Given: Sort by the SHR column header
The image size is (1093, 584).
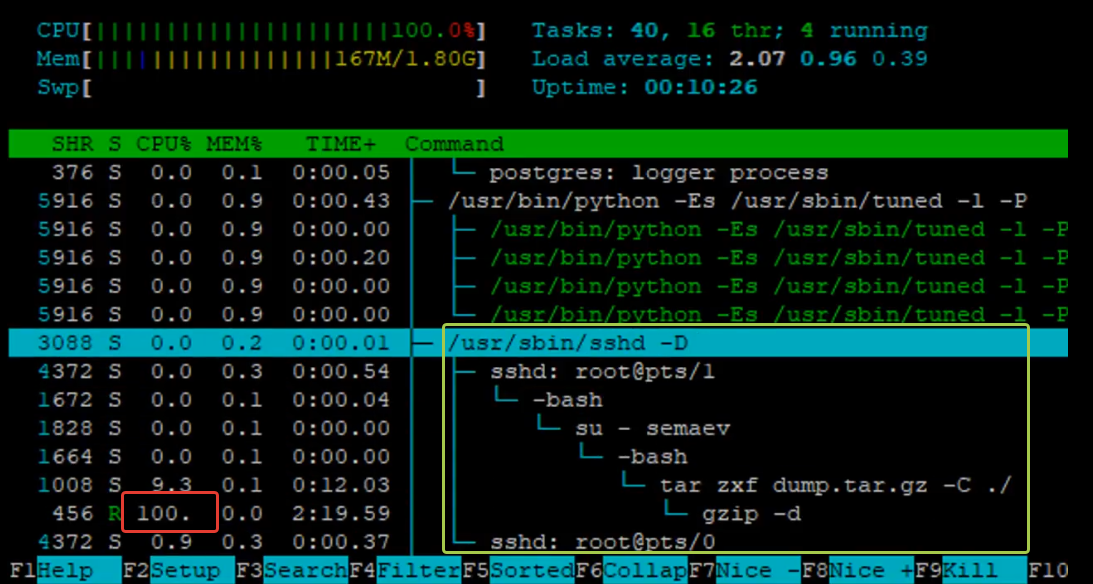Looking at the screenshot, I should [73, 144].
